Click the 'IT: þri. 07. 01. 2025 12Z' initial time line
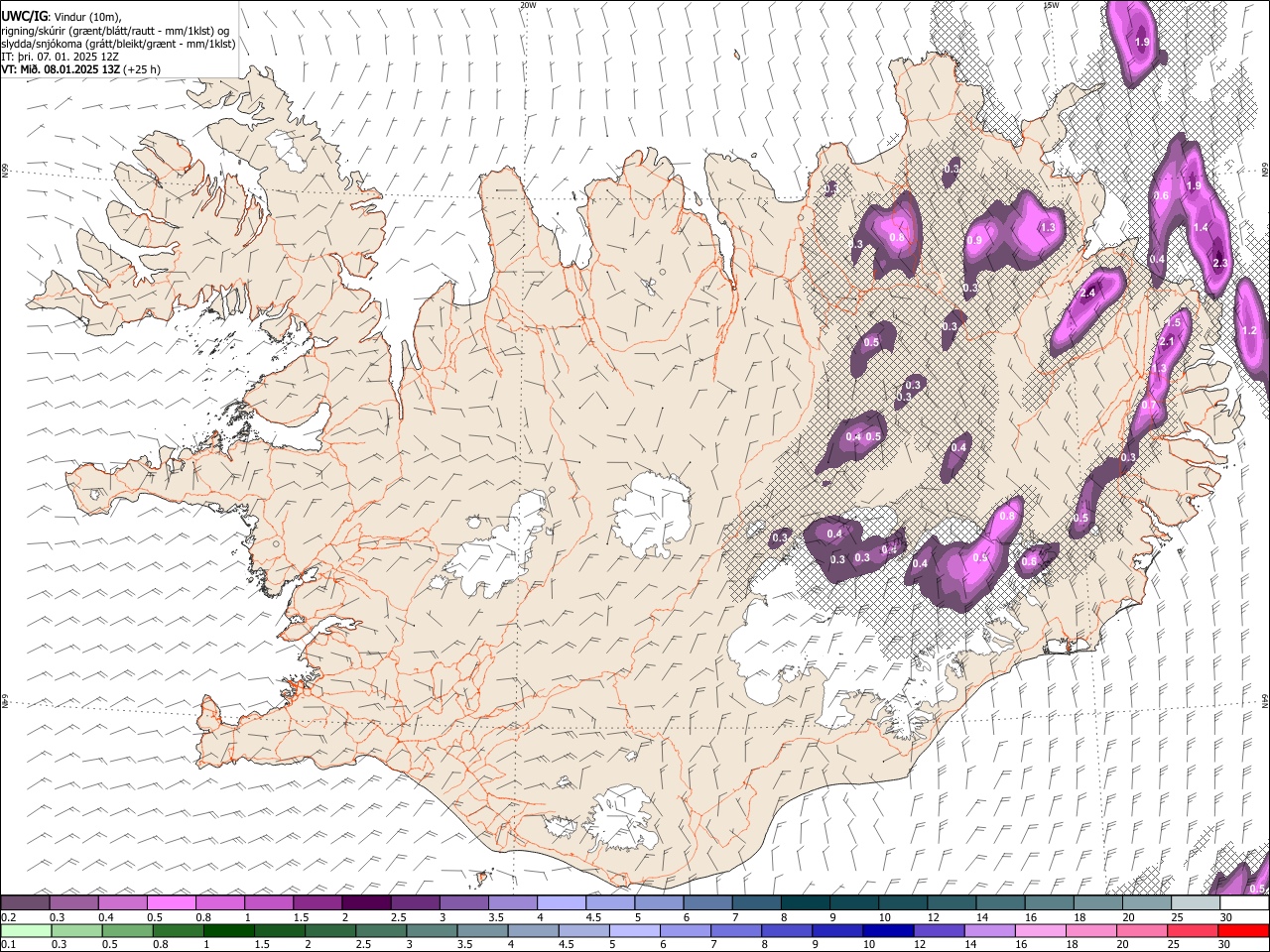Viewport: 1270px width, 952px height. tap(61, 57)
